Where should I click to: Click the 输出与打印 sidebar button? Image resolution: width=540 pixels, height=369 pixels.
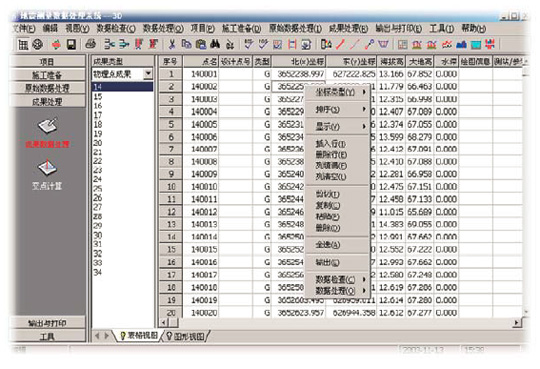click(x=47, y=323)
